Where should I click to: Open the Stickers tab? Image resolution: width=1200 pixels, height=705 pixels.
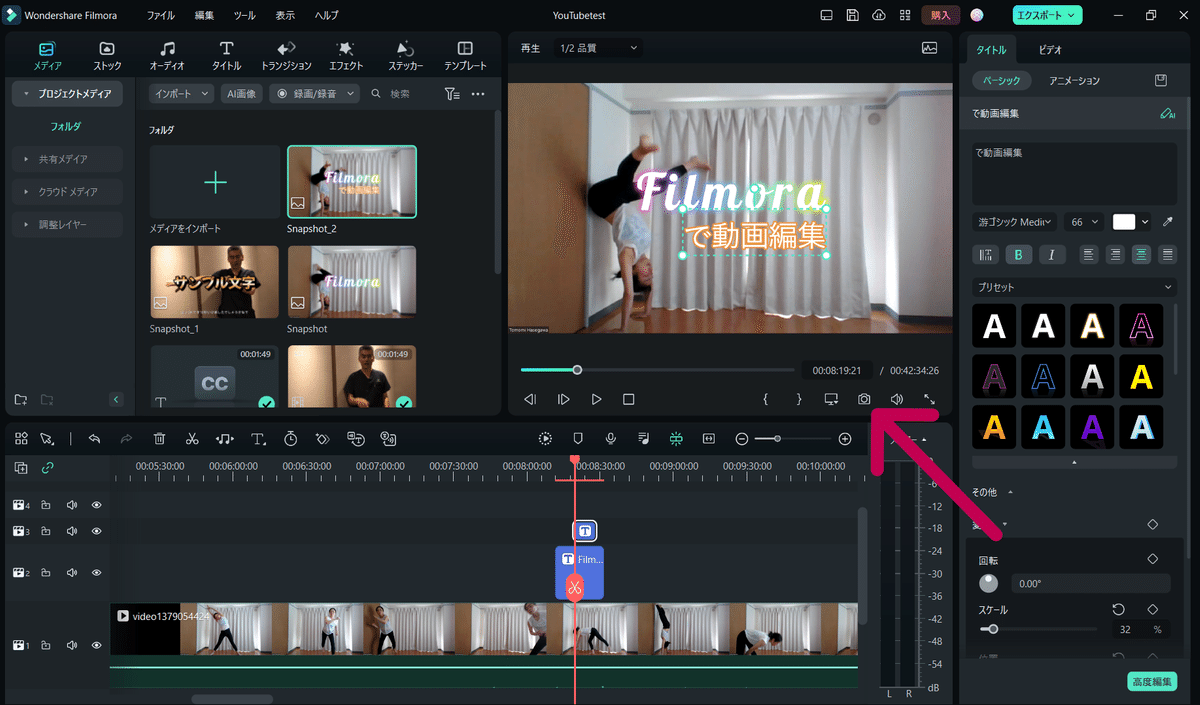[x=405, y=56]
